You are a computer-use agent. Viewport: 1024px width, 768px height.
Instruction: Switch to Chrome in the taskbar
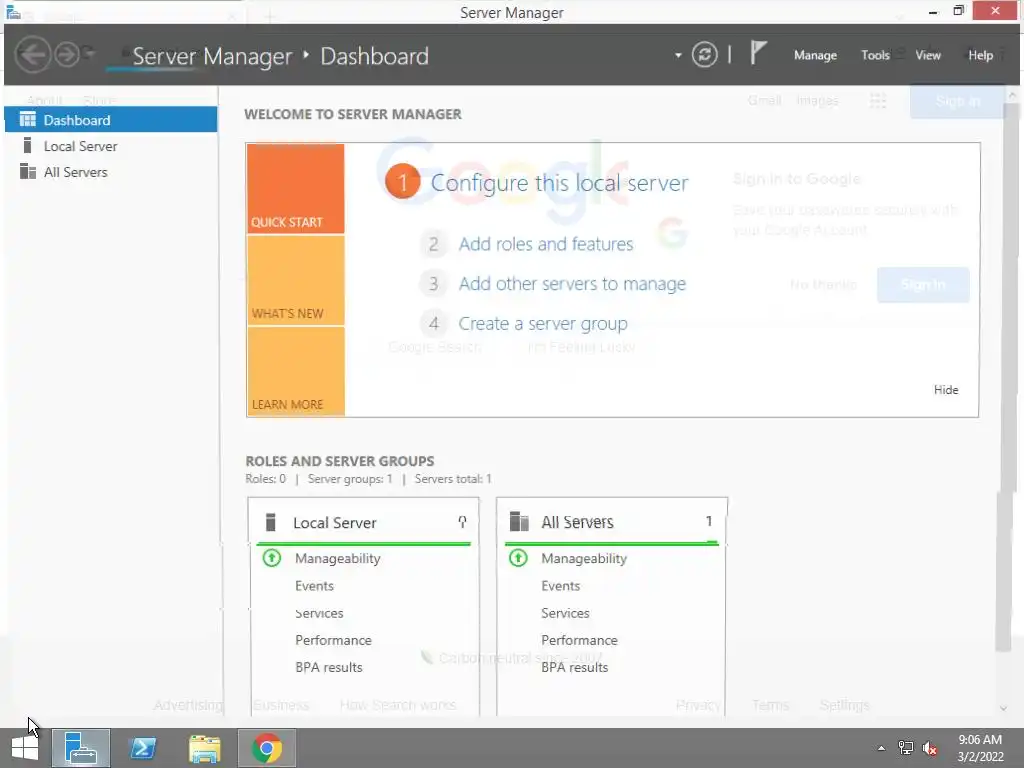[266, 748]
